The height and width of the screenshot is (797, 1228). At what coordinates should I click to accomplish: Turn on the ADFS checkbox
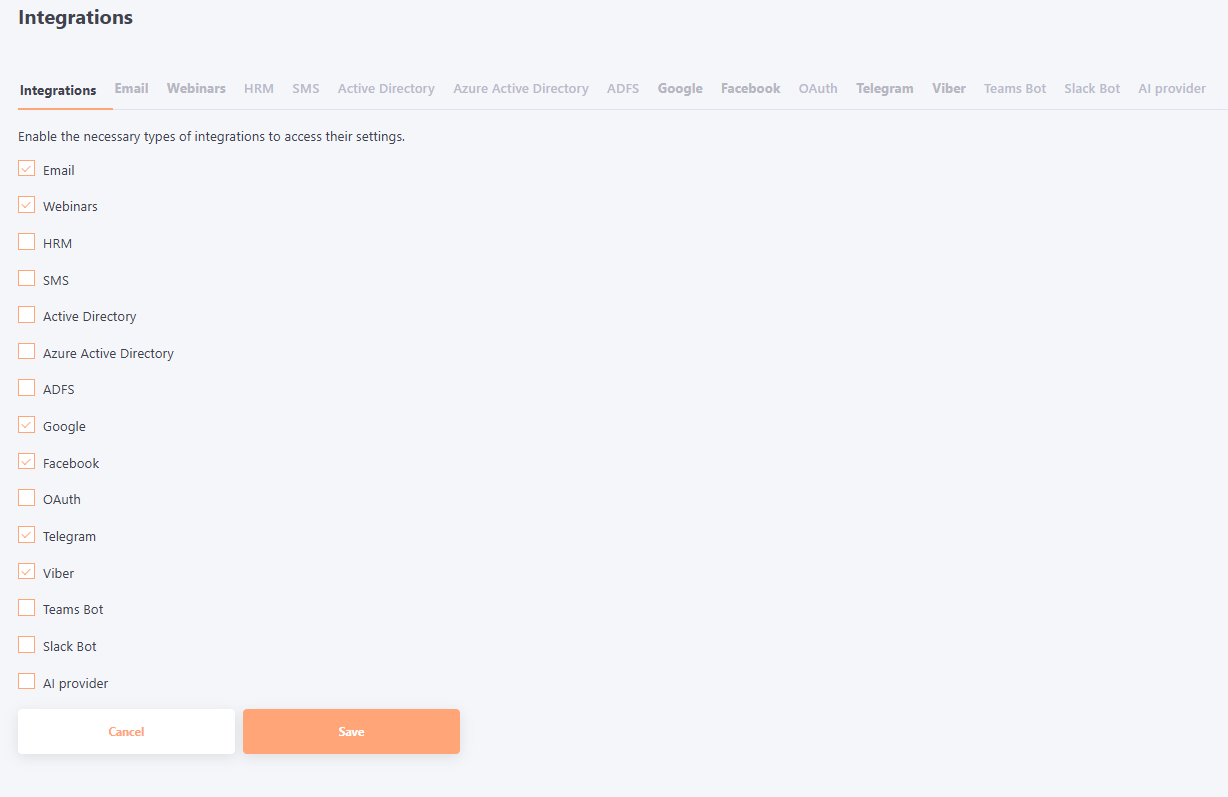(27, 388)
